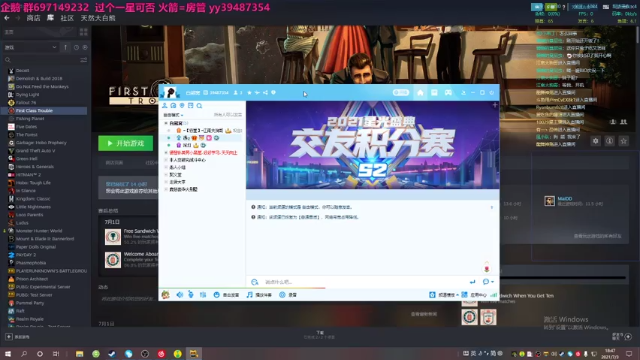Image resolution: width=640 pixels, height=360 pixels.
Task: Click the green Play game button
Action: pyautogui.click(x=126, y=143)
